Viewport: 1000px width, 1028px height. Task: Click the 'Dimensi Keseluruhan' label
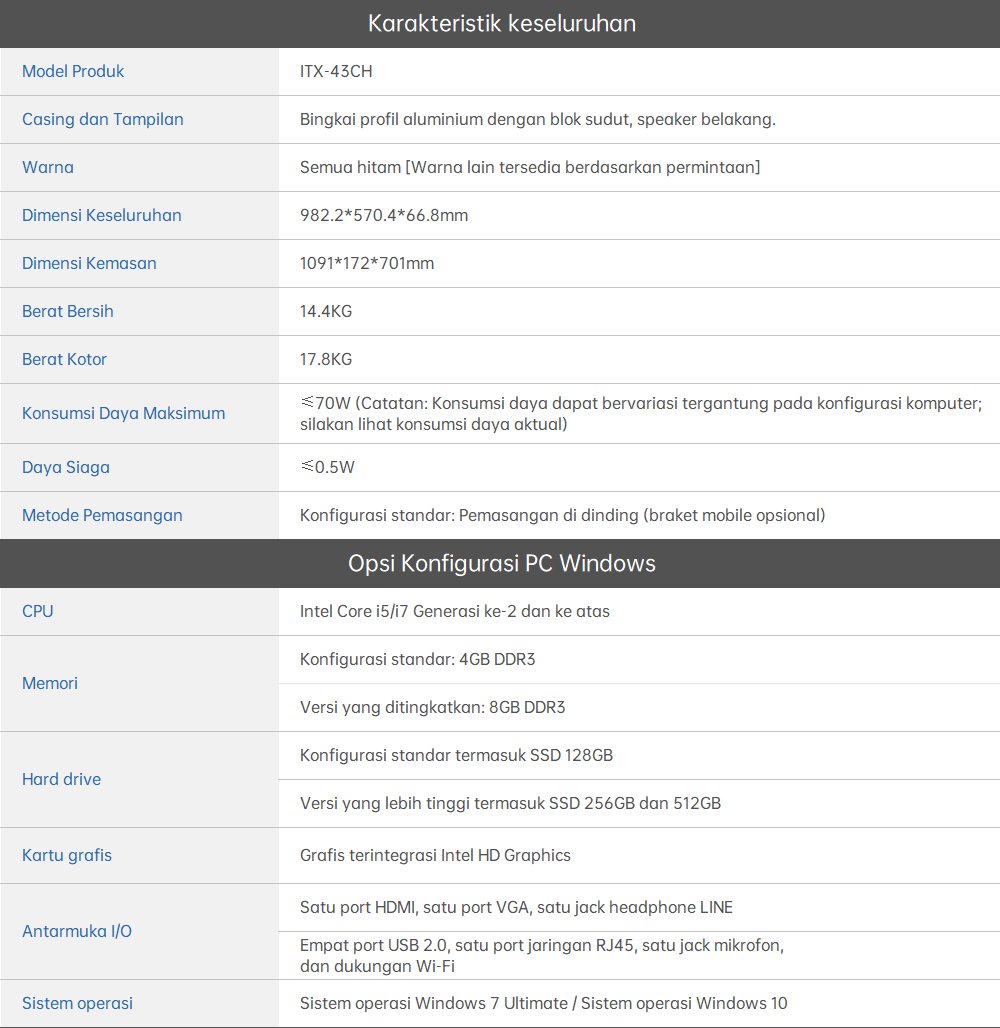[101, 215]
